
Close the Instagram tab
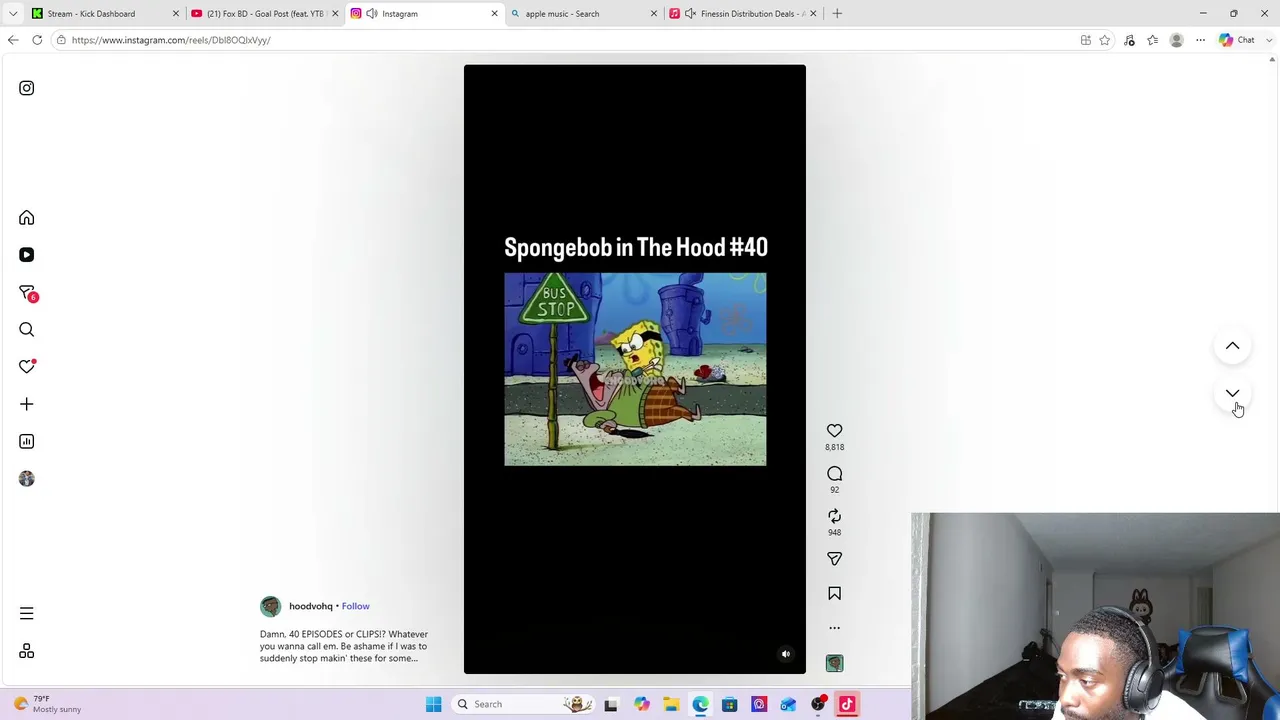click(494, 14)
